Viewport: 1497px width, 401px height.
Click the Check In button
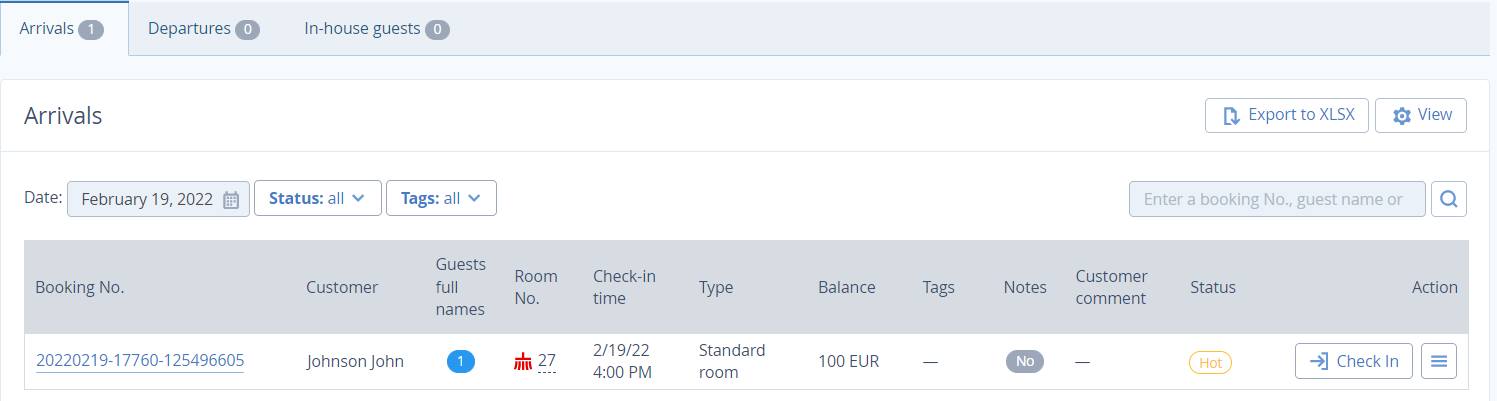point(1354,361)
